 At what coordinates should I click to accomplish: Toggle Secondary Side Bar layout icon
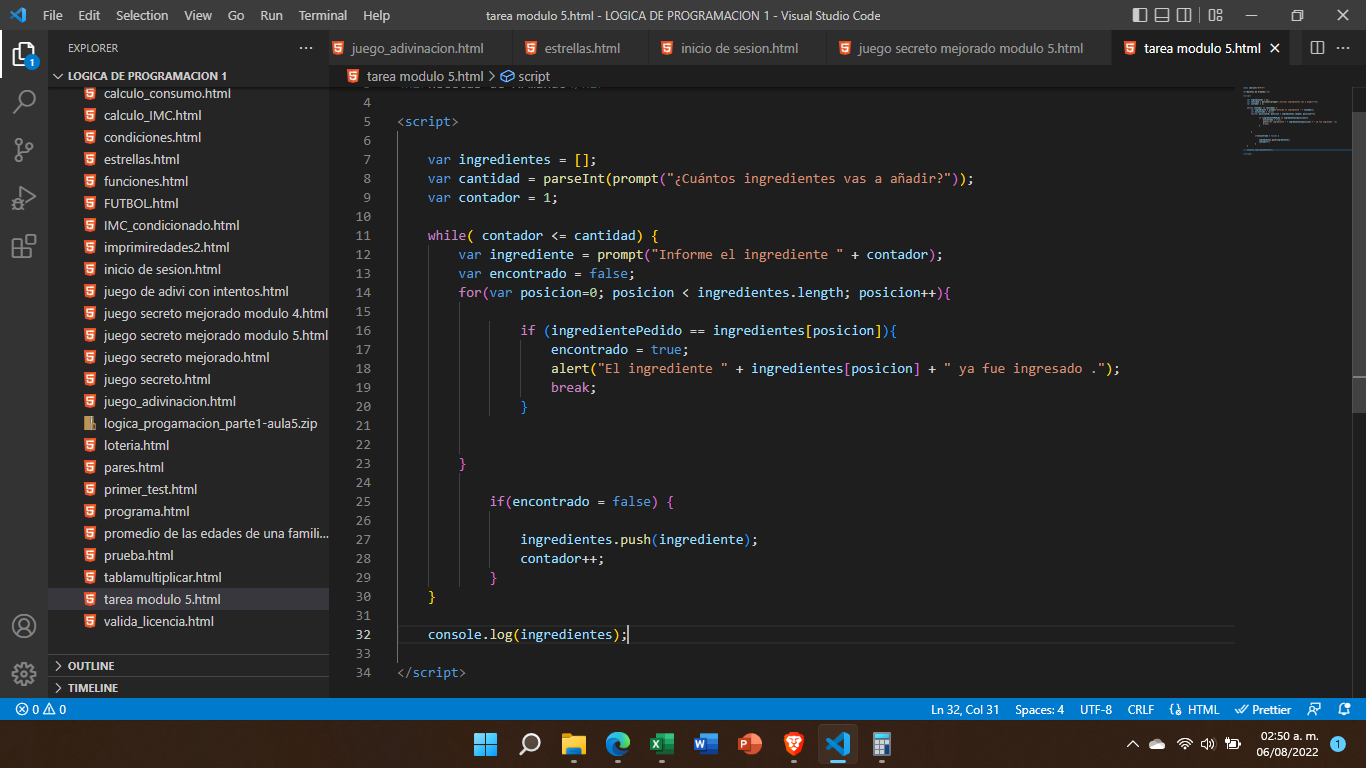click(x=1184, y=15)
